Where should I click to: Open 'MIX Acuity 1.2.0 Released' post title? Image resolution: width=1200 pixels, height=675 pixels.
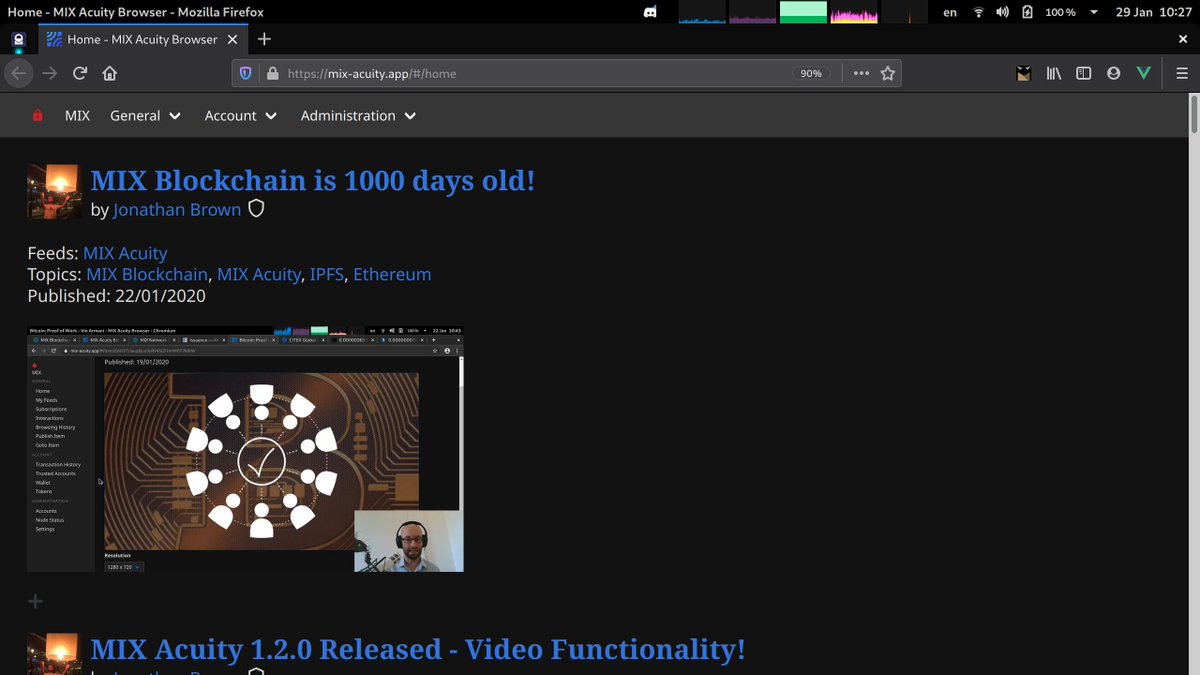(x=418, y=650)
